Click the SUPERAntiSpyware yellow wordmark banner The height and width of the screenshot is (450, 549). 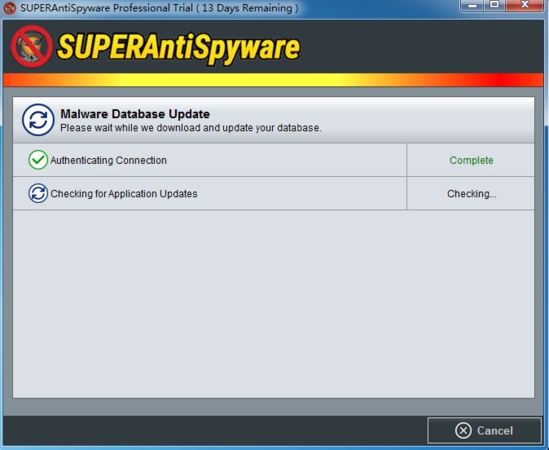[x=179, y=48]
